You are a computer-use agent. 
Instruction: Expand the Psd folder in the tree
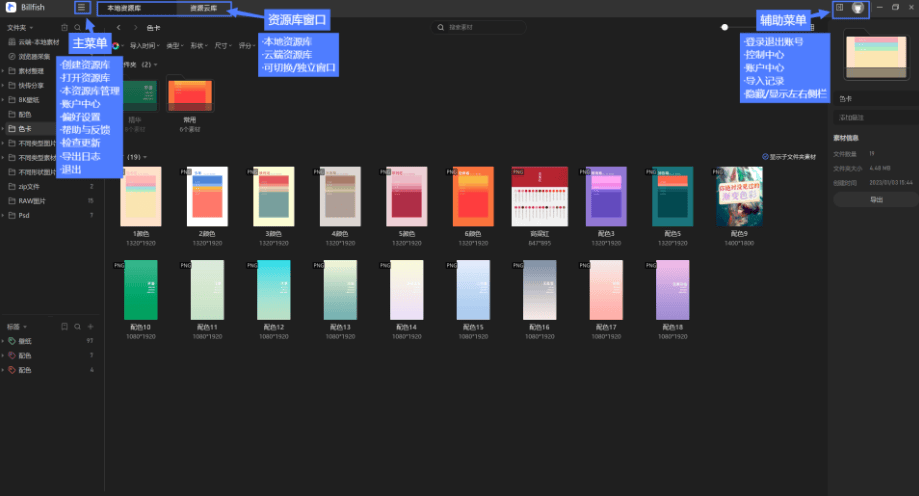coord(3,215)
